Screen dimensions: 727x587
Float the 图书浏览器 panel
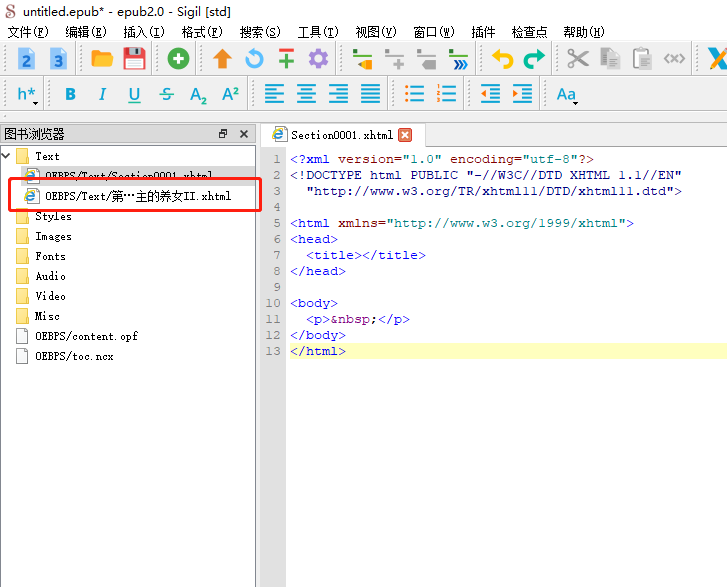[x=223, y=134]
